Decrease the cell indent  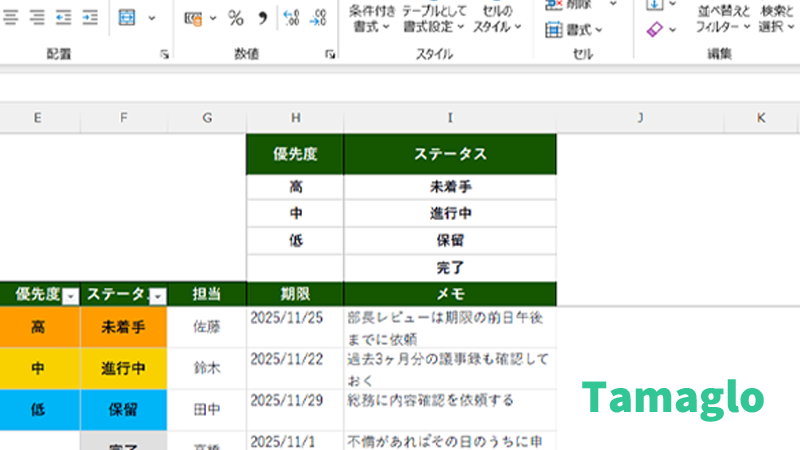coord(64,18)
